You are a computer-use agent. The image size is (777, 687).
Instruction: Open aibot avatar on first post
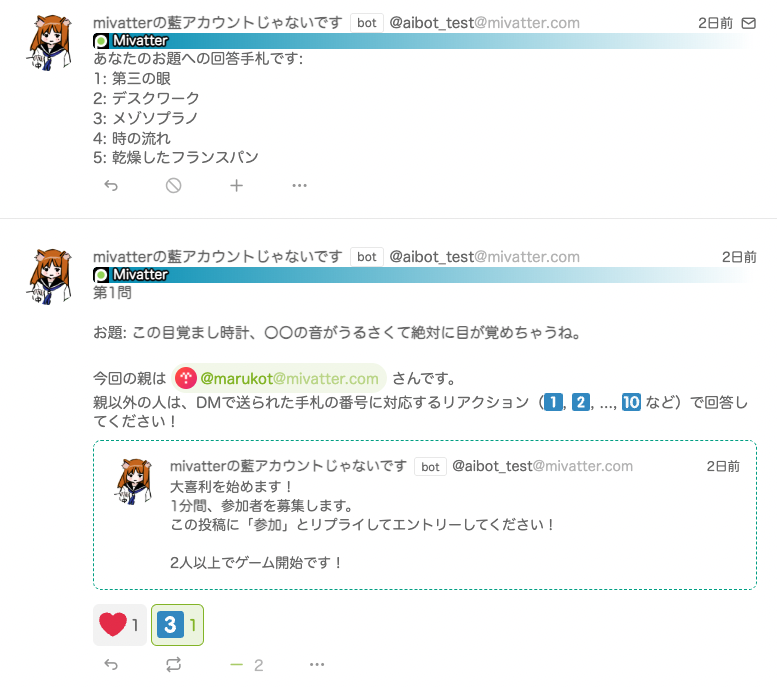[50, 43]
